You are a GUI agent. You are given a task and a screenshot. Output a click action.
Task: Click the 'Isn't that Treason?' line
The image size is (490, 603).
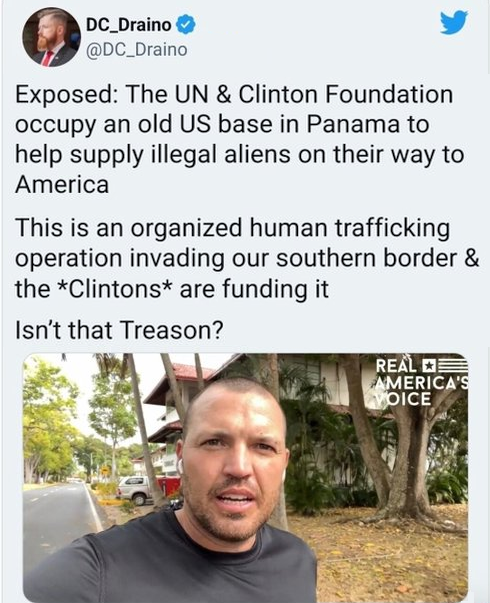[x=119, y=330]
